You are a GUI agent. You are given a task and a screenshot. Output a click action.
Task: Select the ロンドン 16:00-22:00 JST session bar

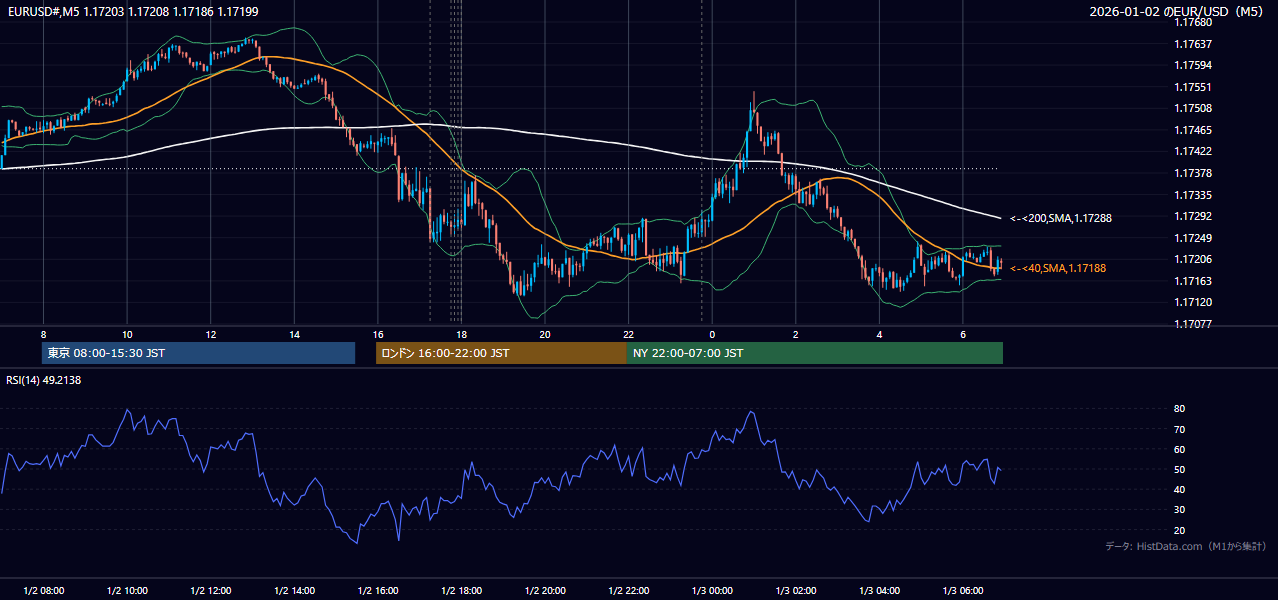coord(501,353)
